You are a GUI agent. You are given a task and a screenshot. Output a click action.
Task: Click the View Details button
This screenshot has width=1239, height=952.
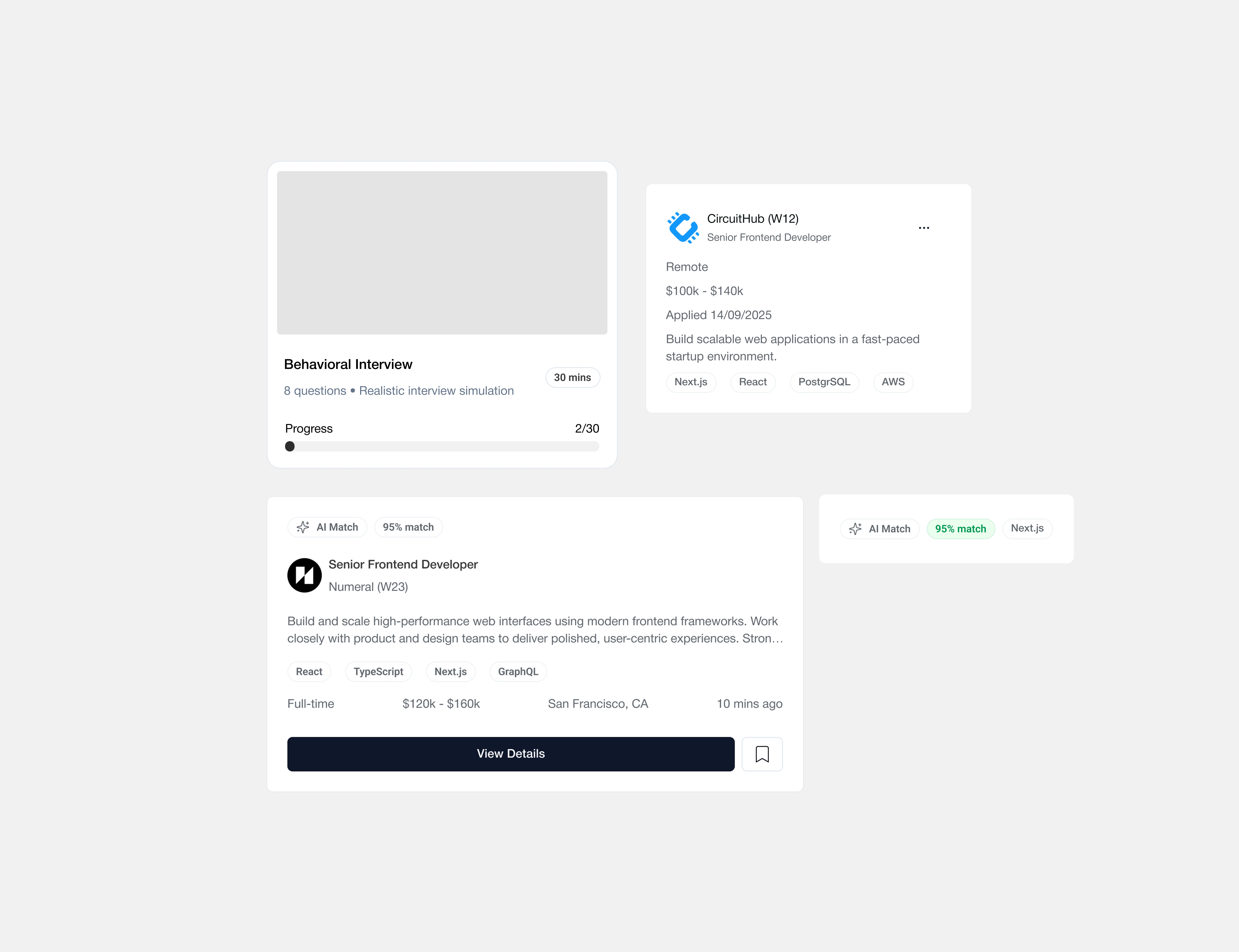(511, 754)
